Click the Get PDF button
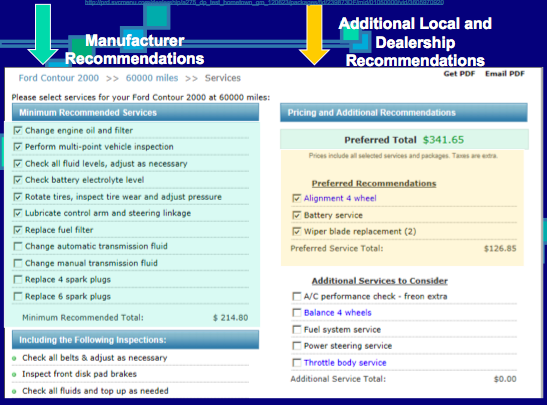Viewport: 547px width, 405px height. point(459,74)
